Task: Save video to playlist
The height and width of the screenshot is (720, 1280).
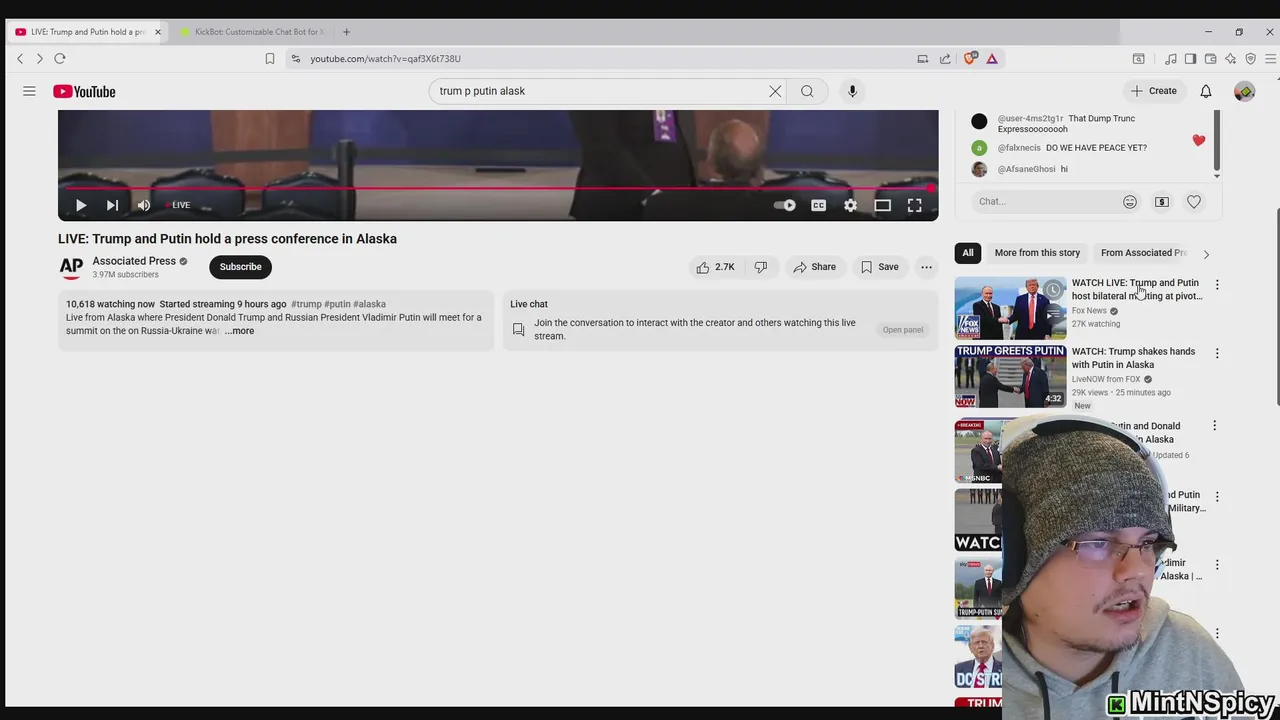Action: coord(880,267)
